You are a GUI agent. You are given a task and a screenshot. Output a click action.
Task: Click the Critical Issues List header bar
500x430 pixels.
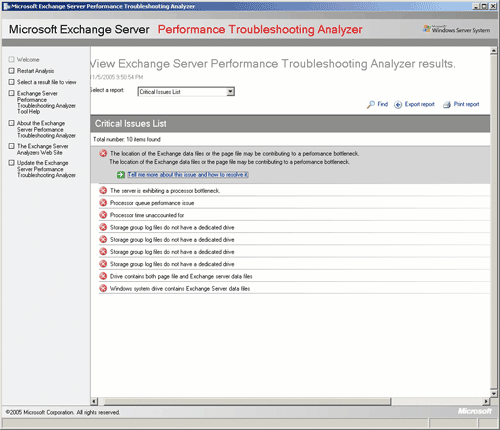(290, 124)
